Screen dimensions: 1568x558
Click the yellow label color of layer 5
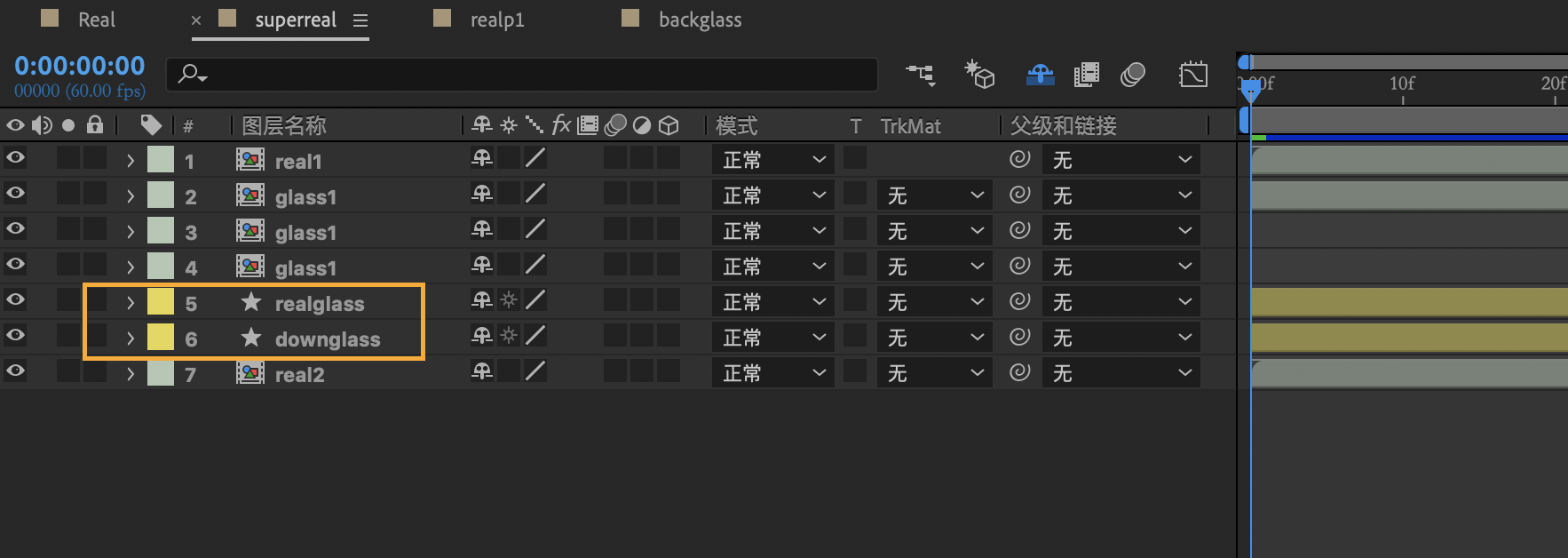click(x=161, y=302)
